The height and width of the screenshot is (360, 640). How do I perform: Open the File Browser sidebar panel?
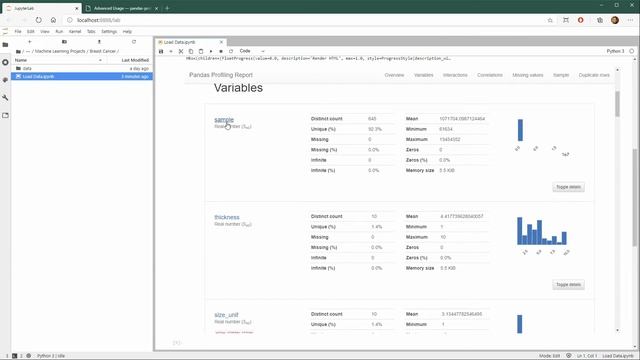coord(5,45)
